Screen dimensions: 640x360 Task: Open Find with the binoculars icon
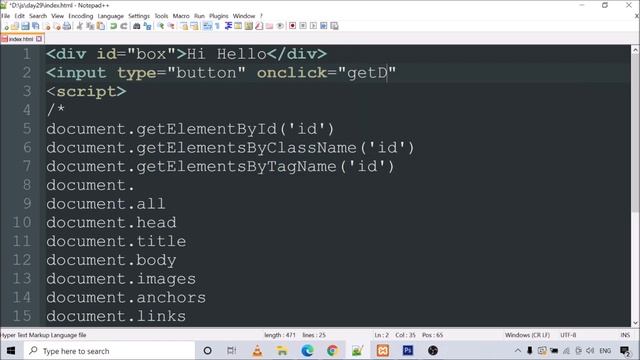(x=137, y=26)
